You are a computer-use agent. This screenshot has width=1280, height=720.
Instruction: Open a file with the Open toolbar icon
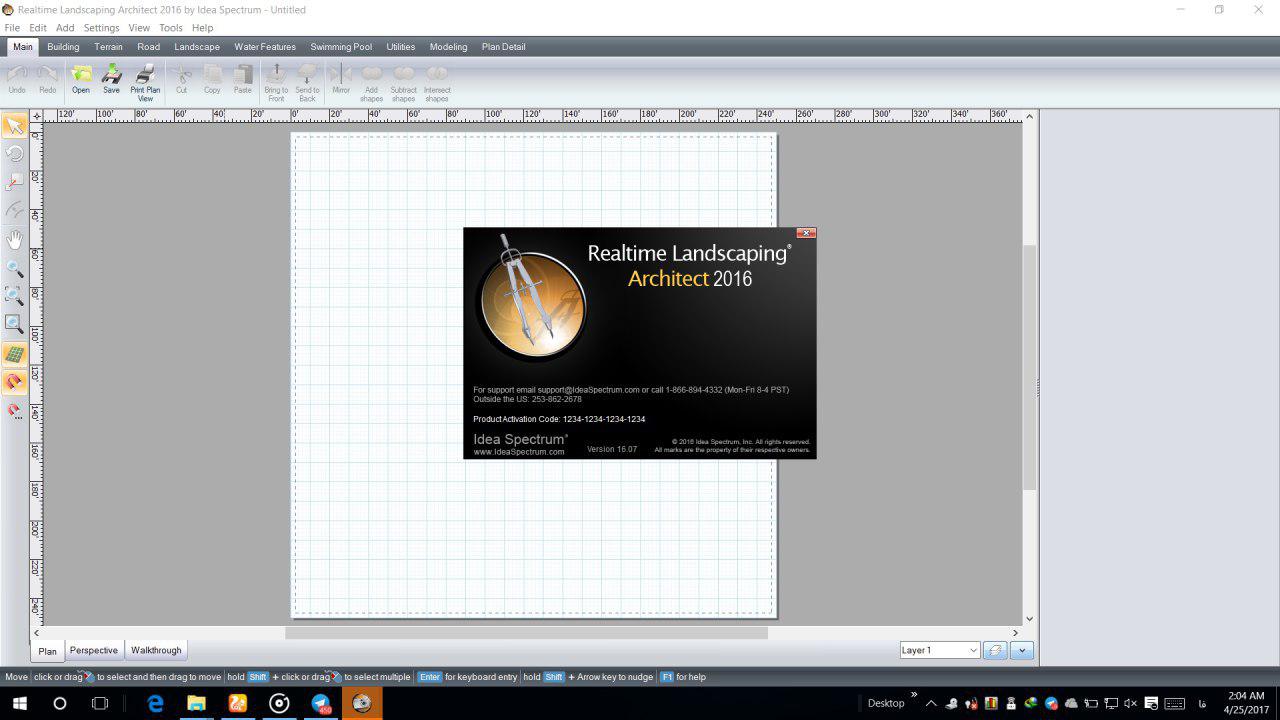click(81, 78)
